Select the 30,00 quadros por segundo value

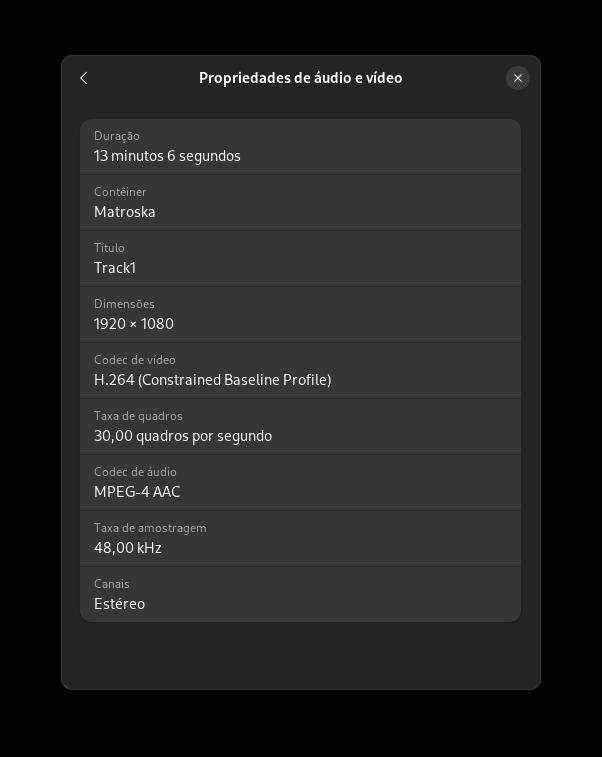tap(183, 436)
